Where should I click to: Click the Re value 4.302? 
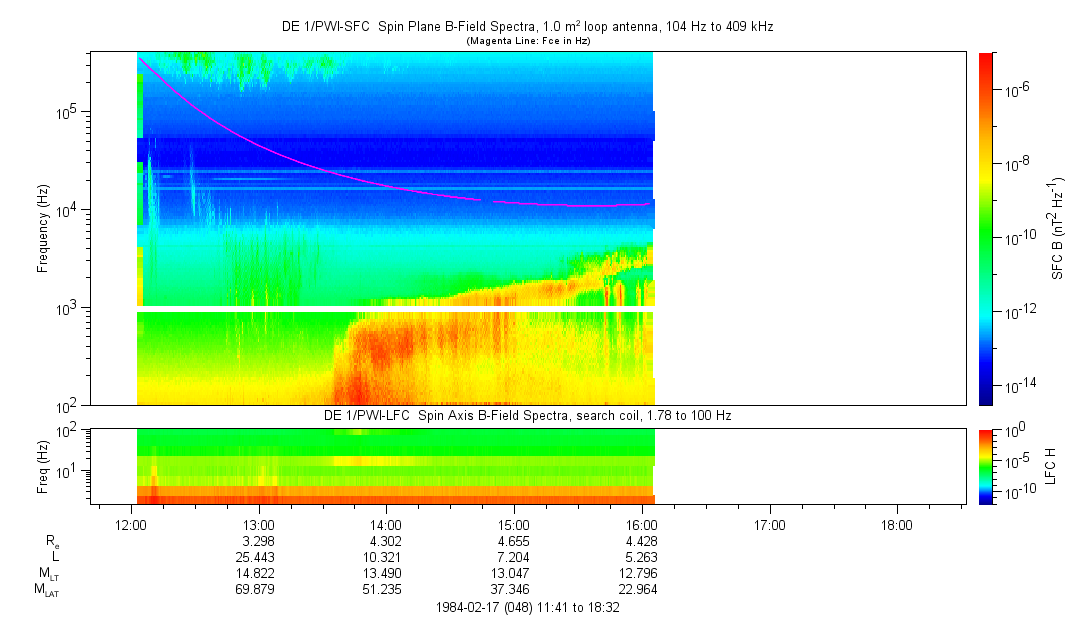[x=386, y=541]
